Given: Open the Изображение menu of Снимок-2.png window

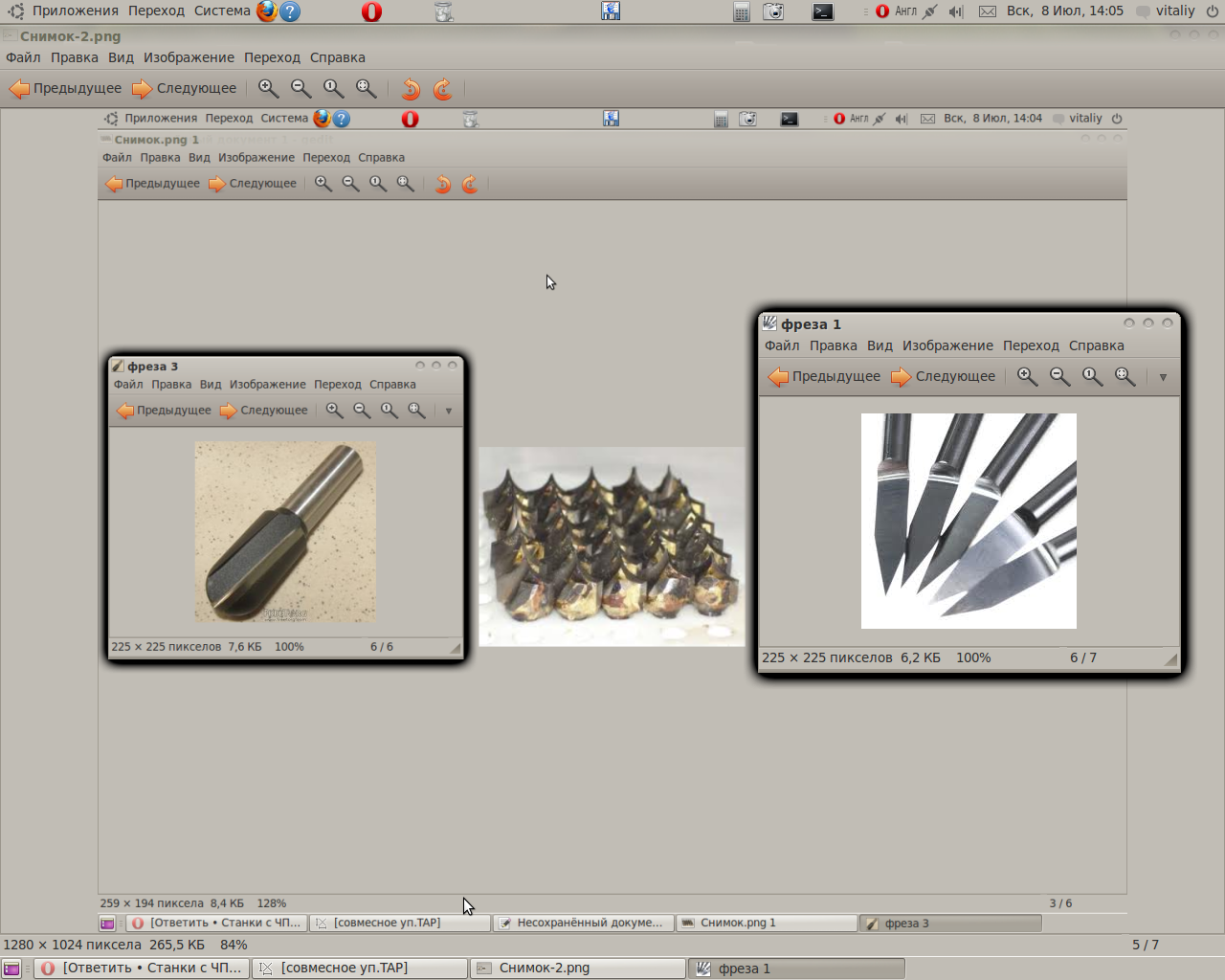Looking at the screenshot, I should coord(189,57).
